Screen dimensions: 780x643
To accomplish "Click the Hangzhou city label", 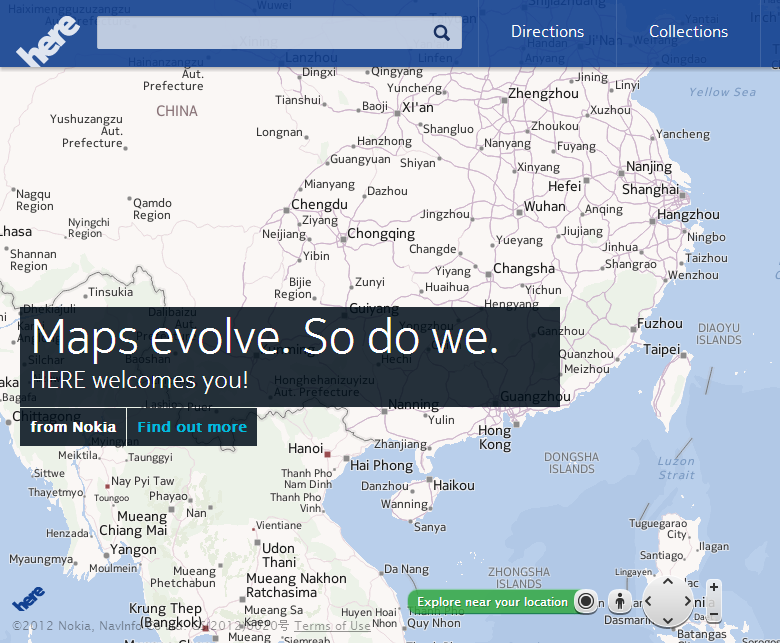I will tap(688, 214).
